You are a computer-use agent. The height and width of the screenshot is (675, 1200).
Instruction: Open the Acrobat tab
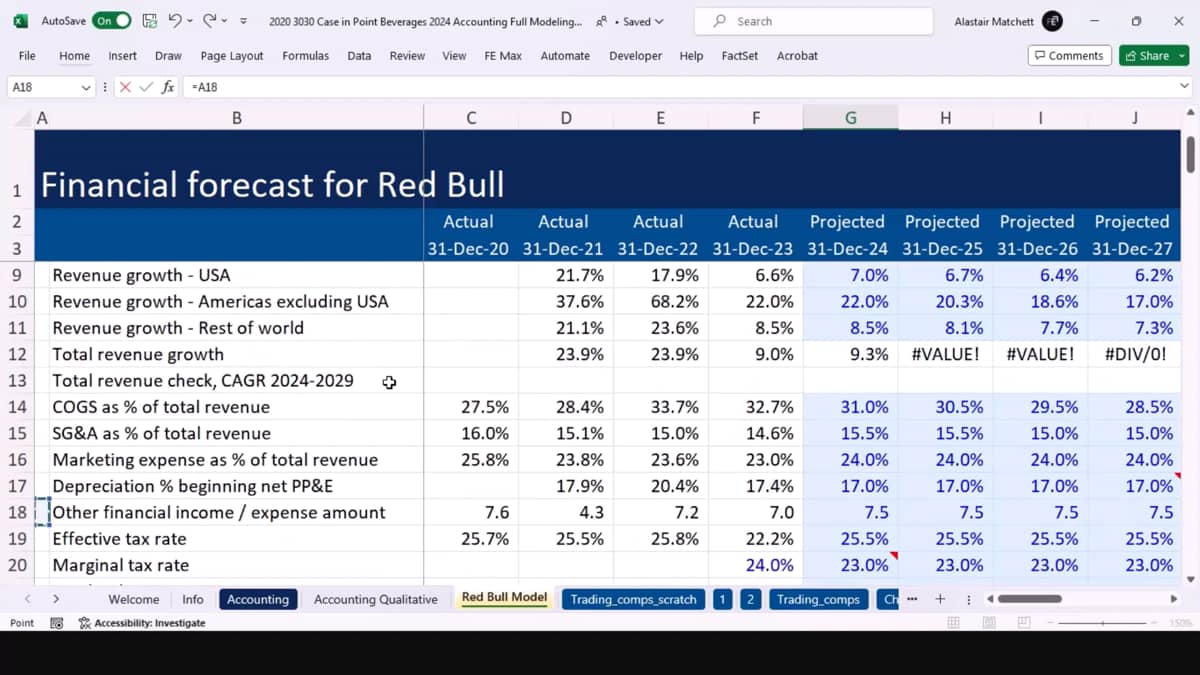pos(797,56)
